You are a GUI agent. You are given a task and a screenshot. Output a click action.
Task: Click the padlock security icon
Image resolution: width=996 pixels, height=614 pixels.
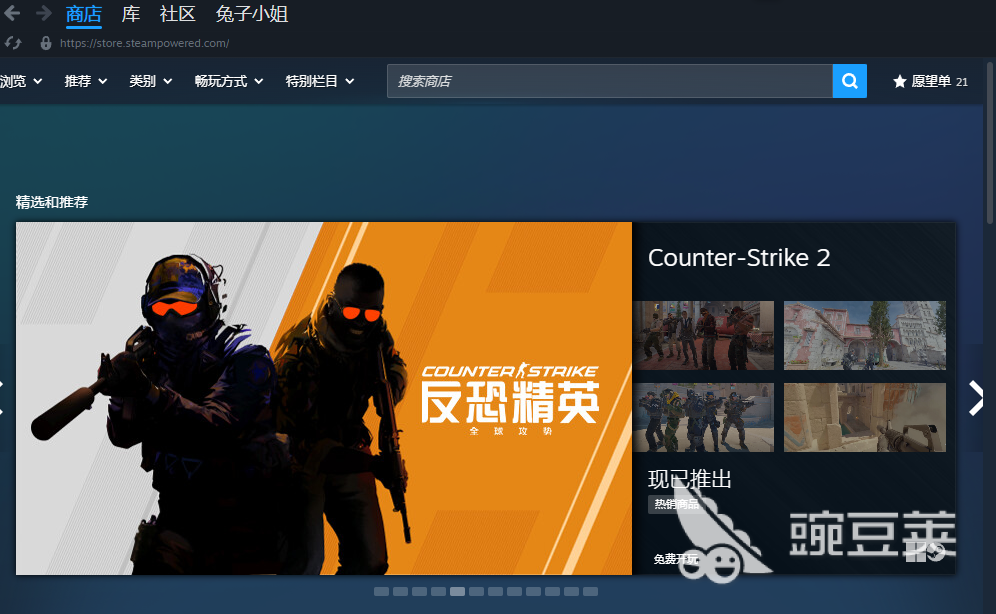tap(46, 43)
